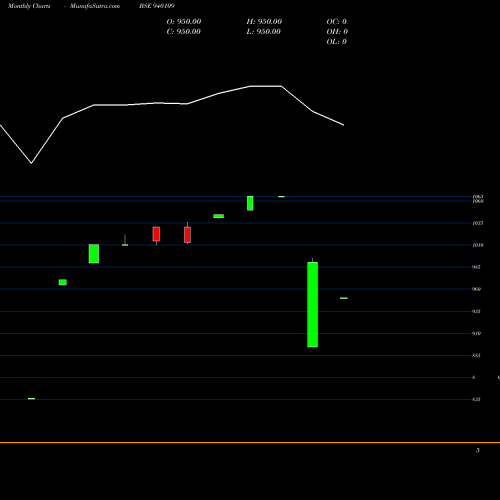
Task: Click the last small green dash candle
Action: pos(344,298)
